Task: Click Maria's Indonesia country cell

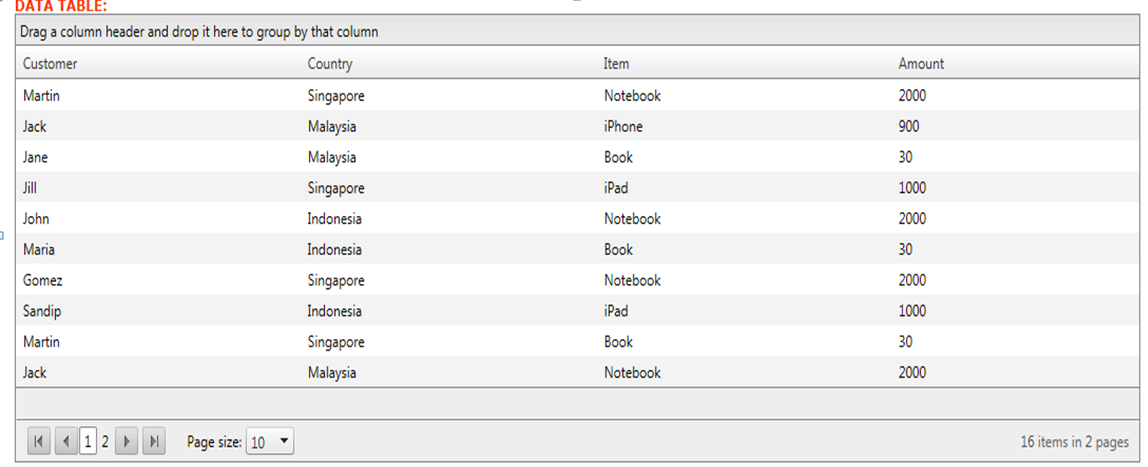Action: coord(334,250)
